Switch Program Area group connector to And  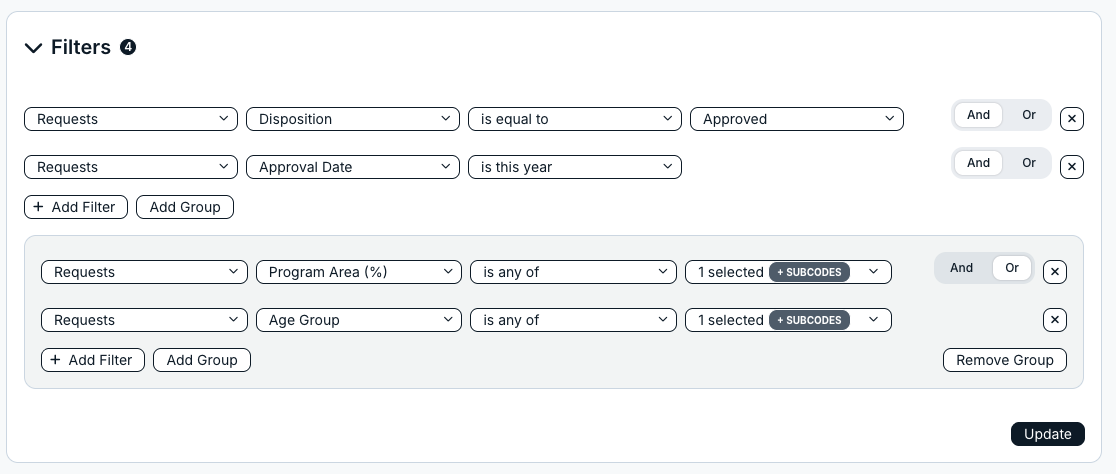click(x=961, y=268)
